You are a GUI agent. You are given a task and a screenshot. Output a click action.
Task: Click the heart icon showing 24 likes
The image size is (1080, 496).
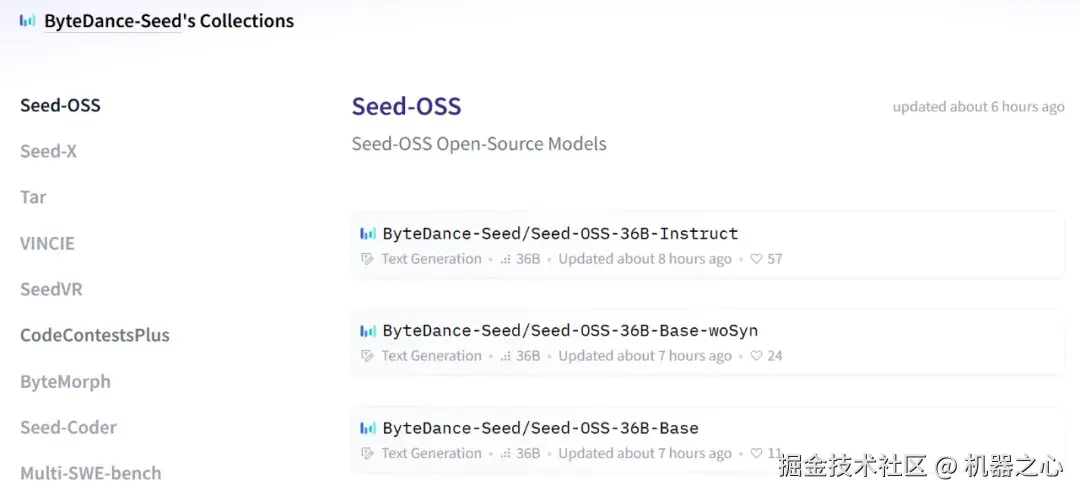tap(756, 356)
